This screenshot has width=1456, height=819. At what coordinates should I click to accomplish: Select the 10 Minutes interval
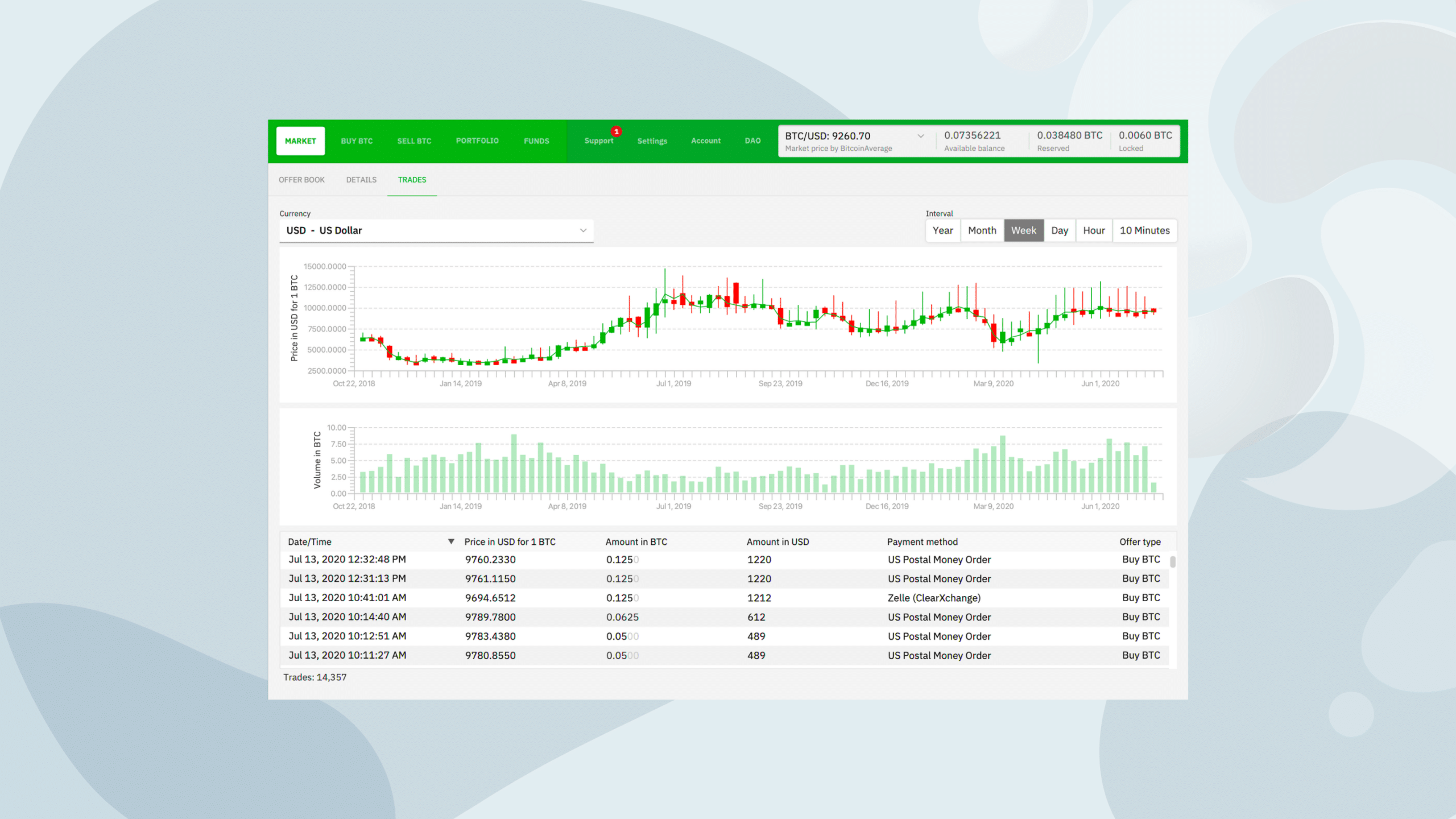point(1145,230)
